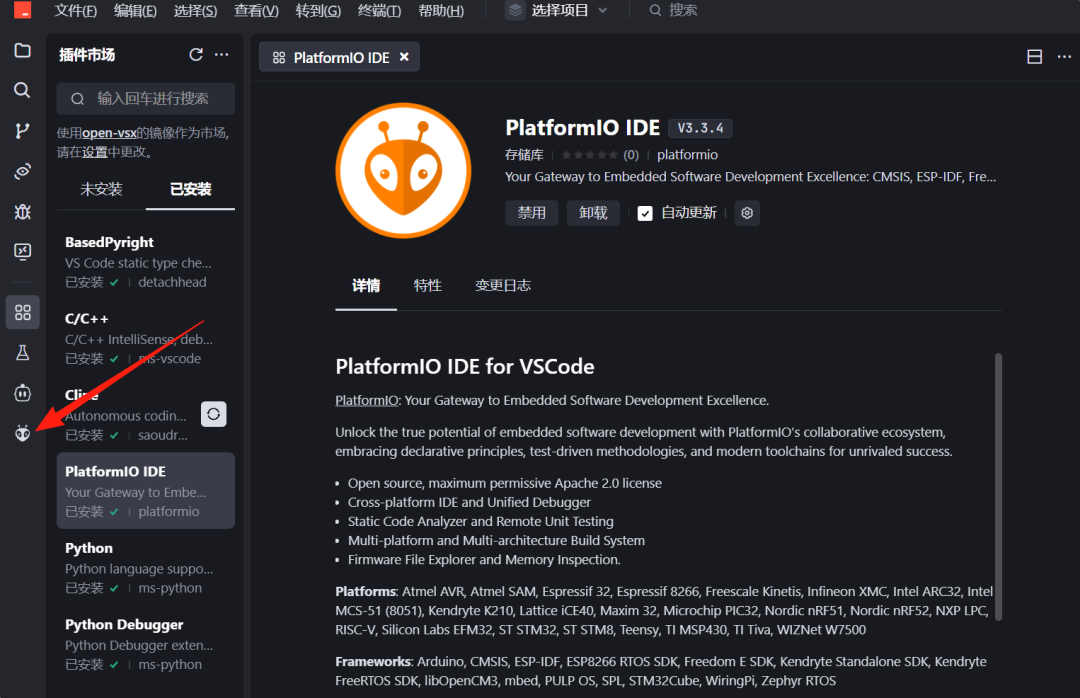Image resolution: width=1080 pixels, height=698 pixels.
Task: Open the plugin market more actions menu
Action: [x=222, y=55]
